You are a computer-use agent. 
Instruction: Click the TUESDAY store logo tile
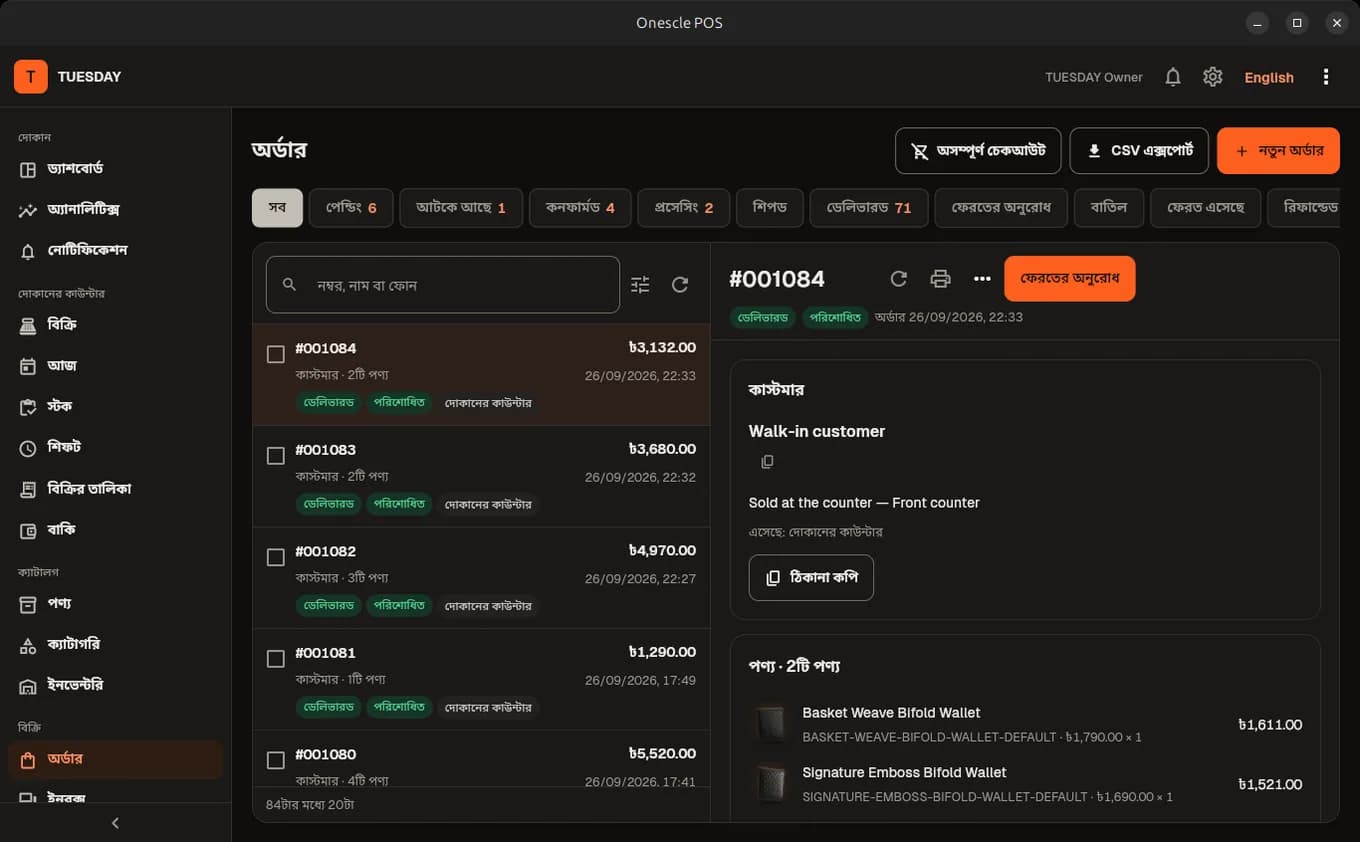(x=30, y=77)
